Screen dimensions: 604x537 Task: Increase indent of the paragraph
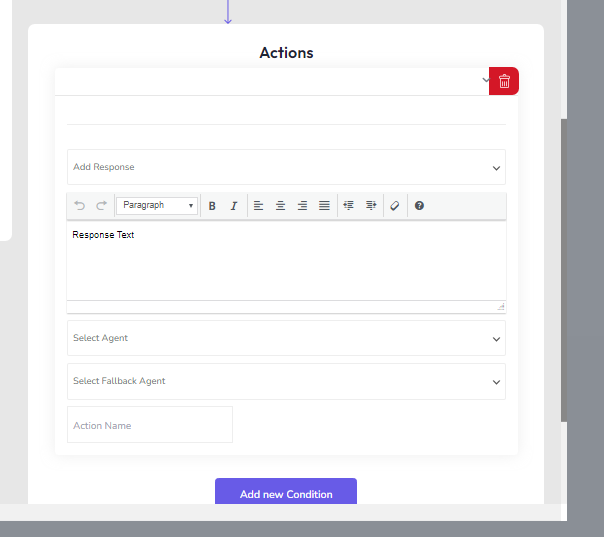(371, 205)
